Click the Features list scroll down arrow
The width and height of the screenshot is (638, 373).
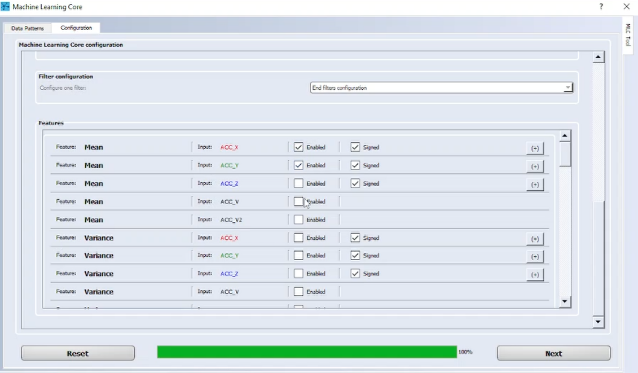[564, 301]
